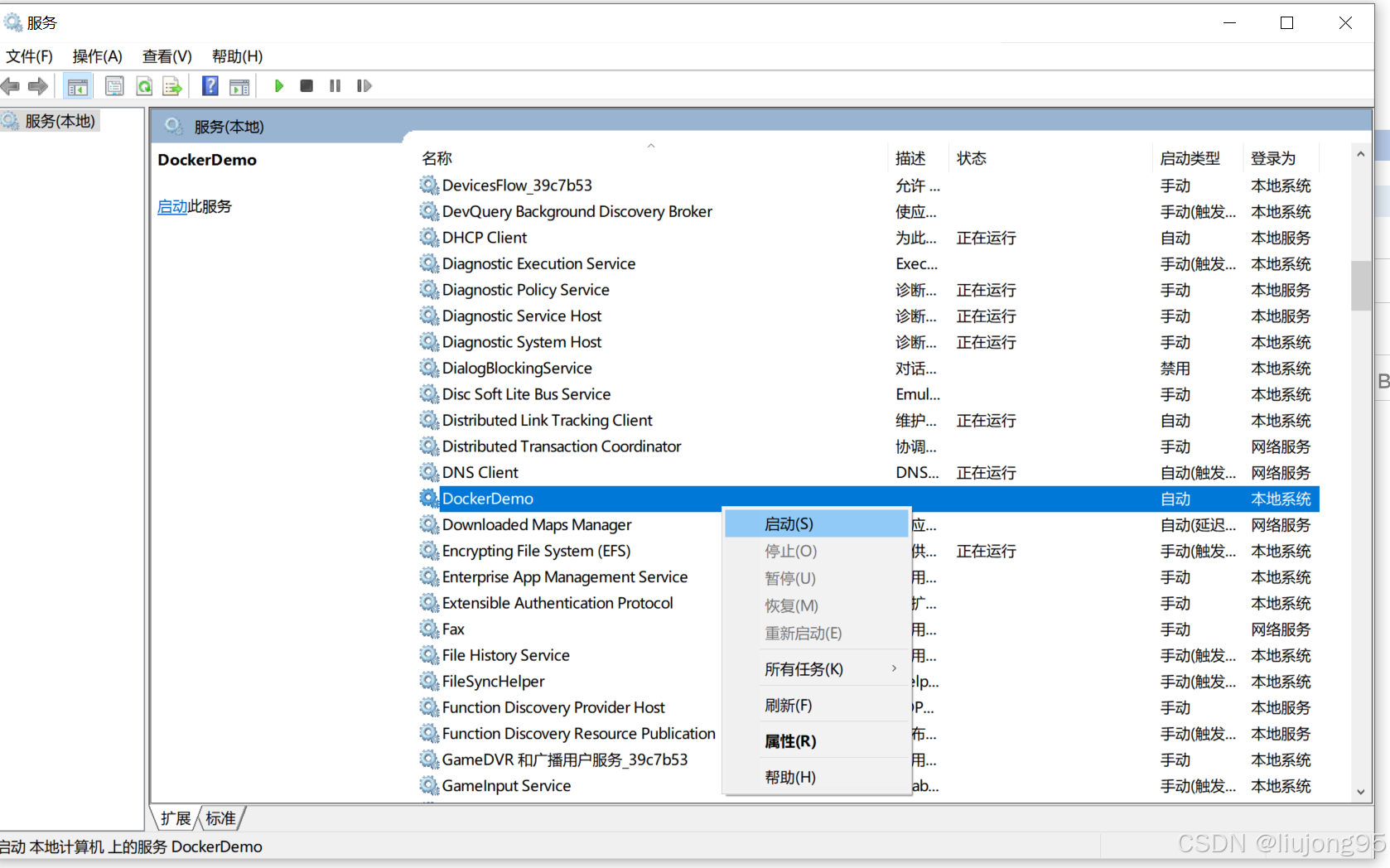Navigate back with the left arrow icon
This screenshot has width=1390, height=868.
[11, 85]
